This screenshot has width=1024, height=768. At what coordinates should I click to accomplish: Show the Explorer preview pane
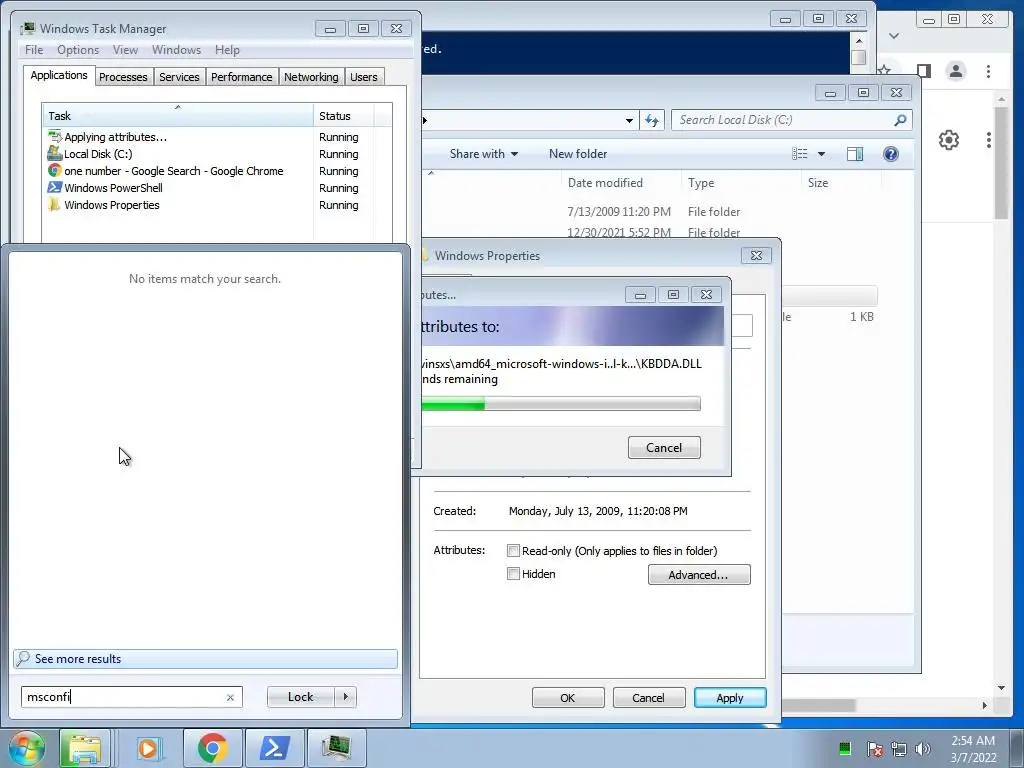coord(854,154)
